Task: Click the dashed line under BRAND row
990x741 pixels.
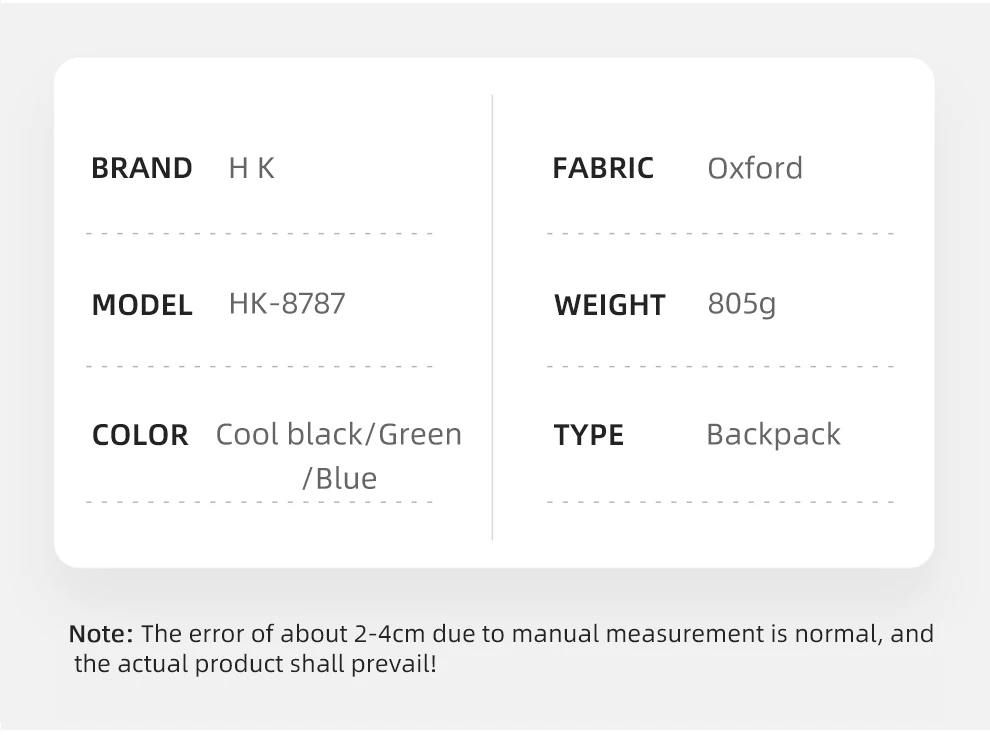Action: [260, 234]
